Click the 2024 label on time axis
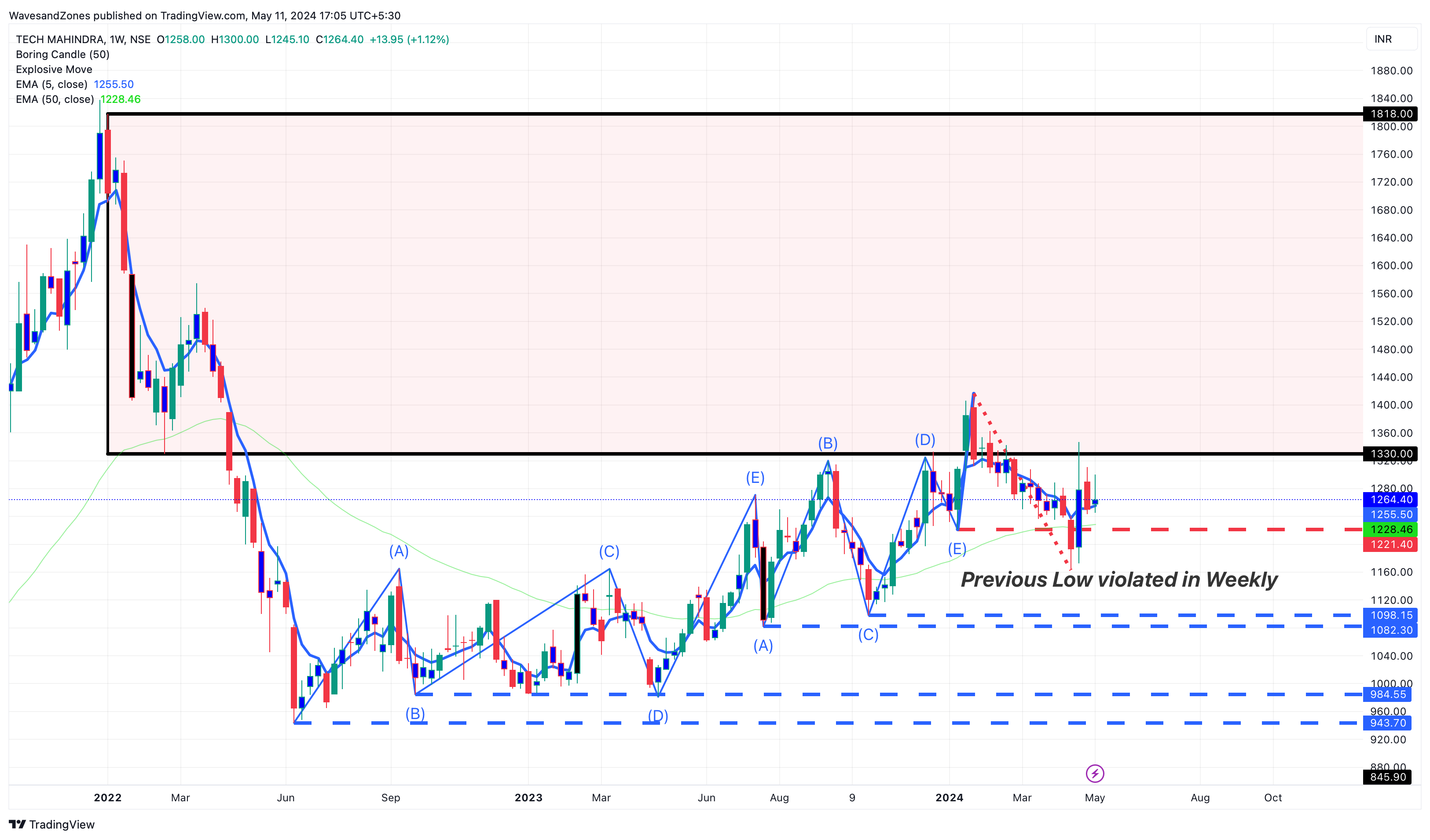Viewport: 1430px width, 840px height. 950,797
